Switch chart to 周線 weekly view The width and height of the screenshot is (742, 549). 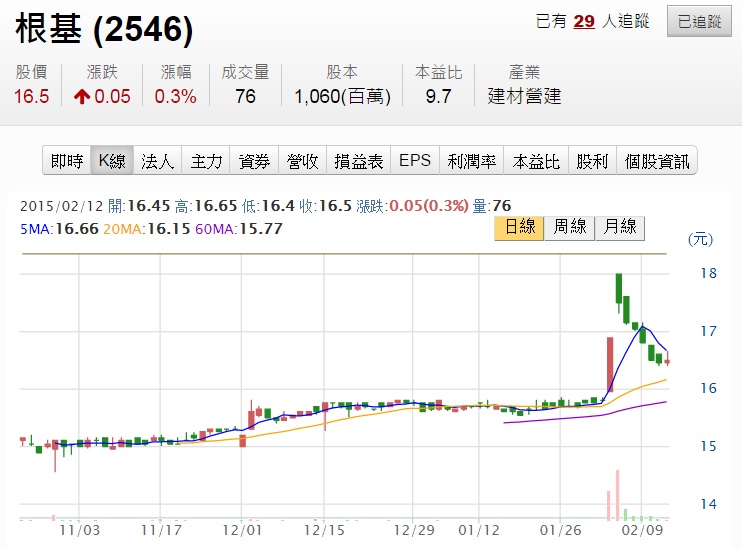[569, 228]
